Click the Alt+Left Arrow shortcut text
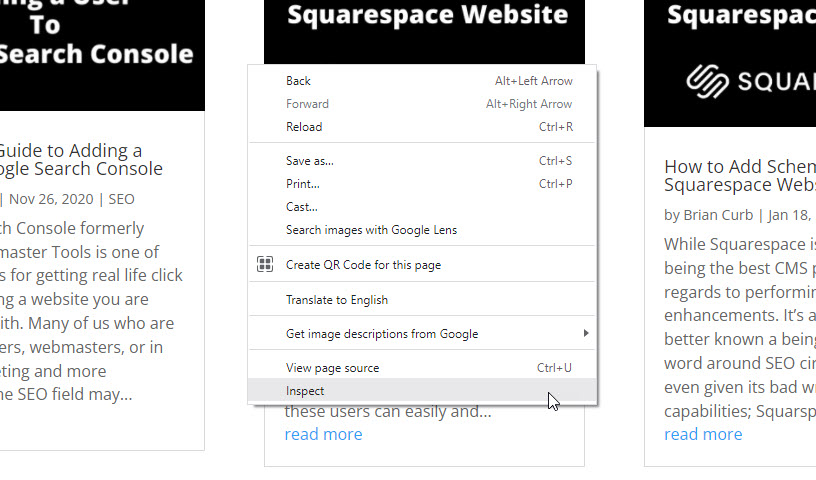The height and width of the screenshot is (480, 816). (533, 81)
